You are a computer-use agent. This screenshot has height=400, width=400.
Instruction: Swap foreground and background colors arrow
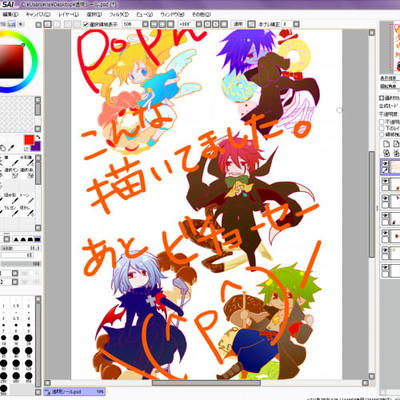[x=38, y=137]
